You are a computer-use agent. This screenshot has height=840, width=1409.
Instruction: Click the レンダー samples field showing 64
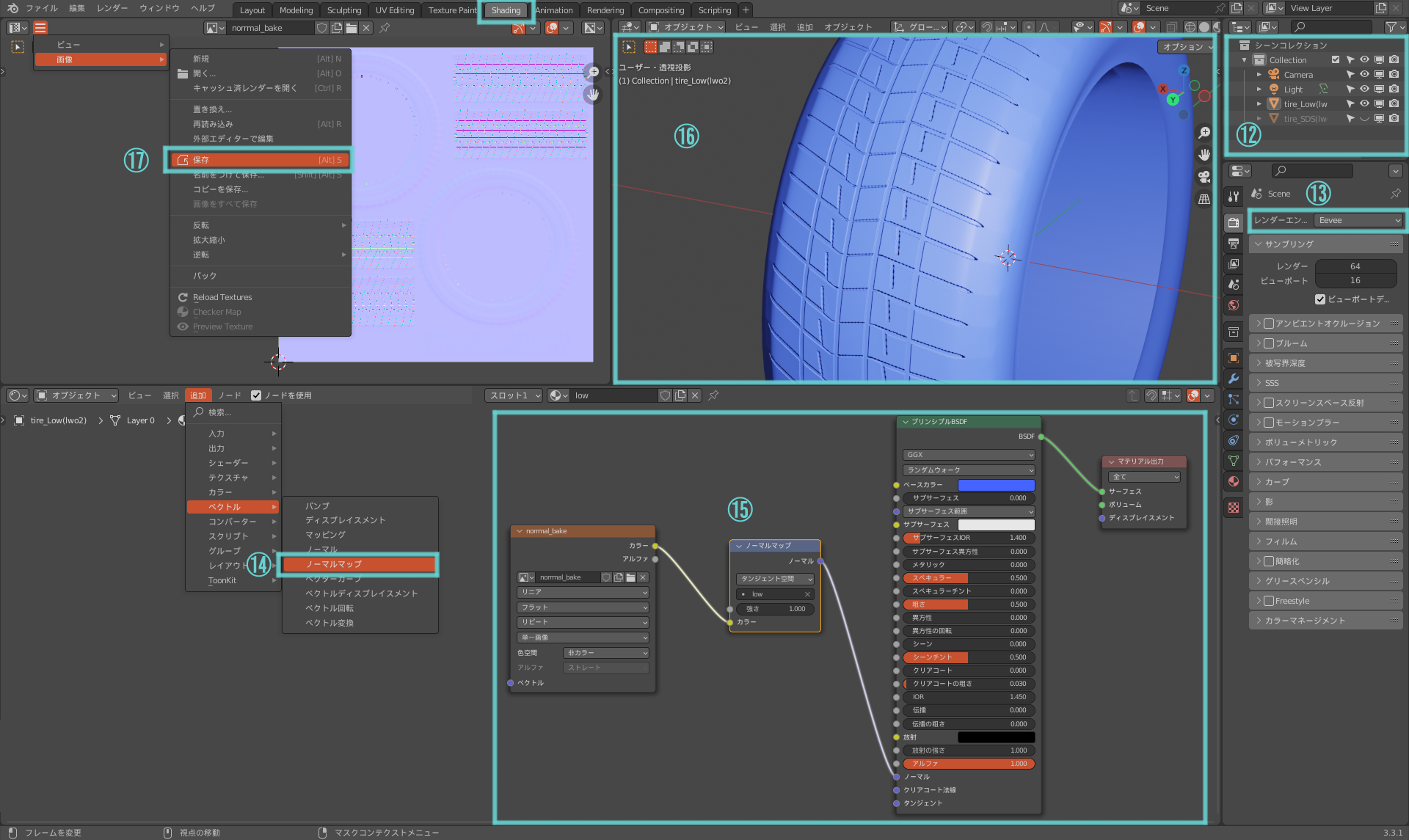(1355, 266)
